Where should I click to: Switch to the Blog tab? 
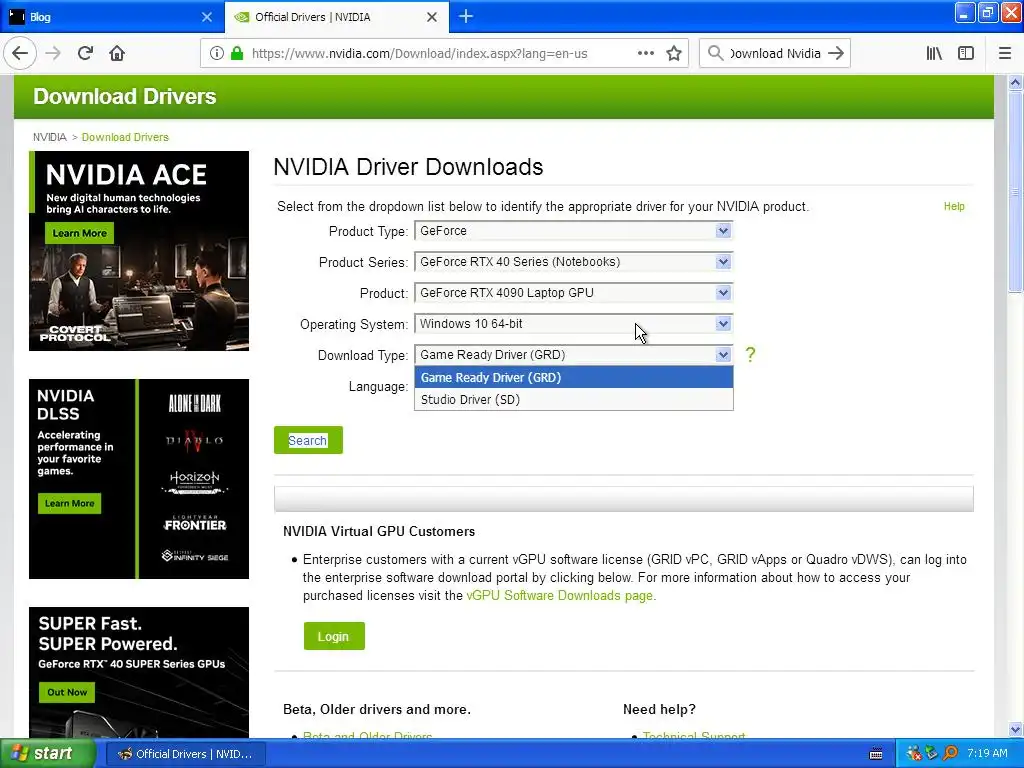coord(111,17)
